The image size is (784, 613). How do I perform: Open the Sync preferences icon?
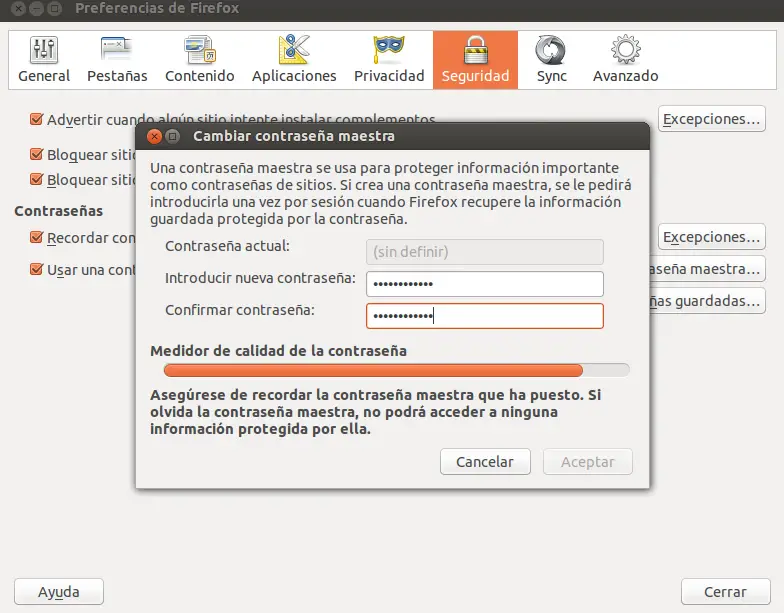pyautogui.click(x=550, y=50)
